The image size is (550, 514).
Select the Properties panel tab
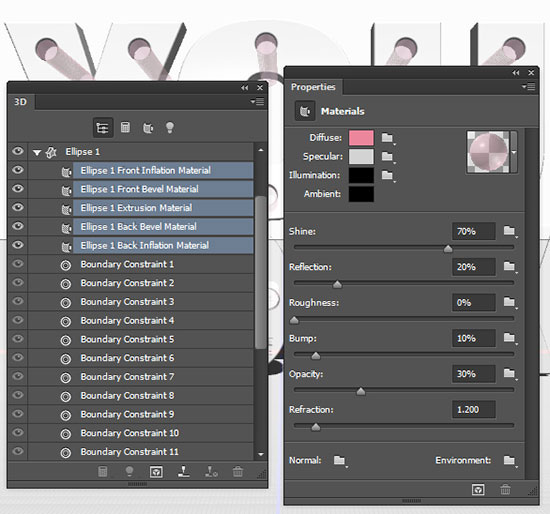point(313,87)
